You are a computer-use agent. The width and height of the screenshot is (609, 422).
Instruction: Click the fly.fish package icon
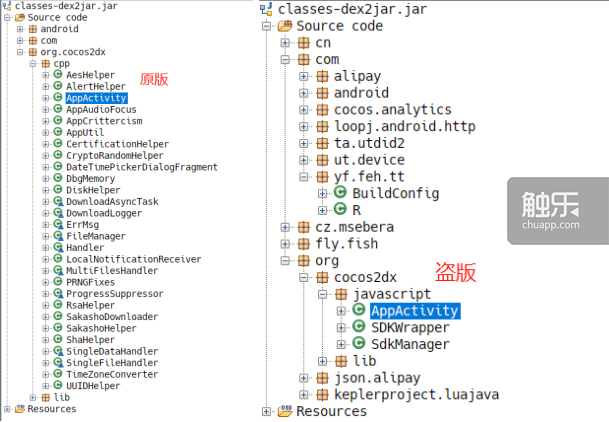pos(305,243)
